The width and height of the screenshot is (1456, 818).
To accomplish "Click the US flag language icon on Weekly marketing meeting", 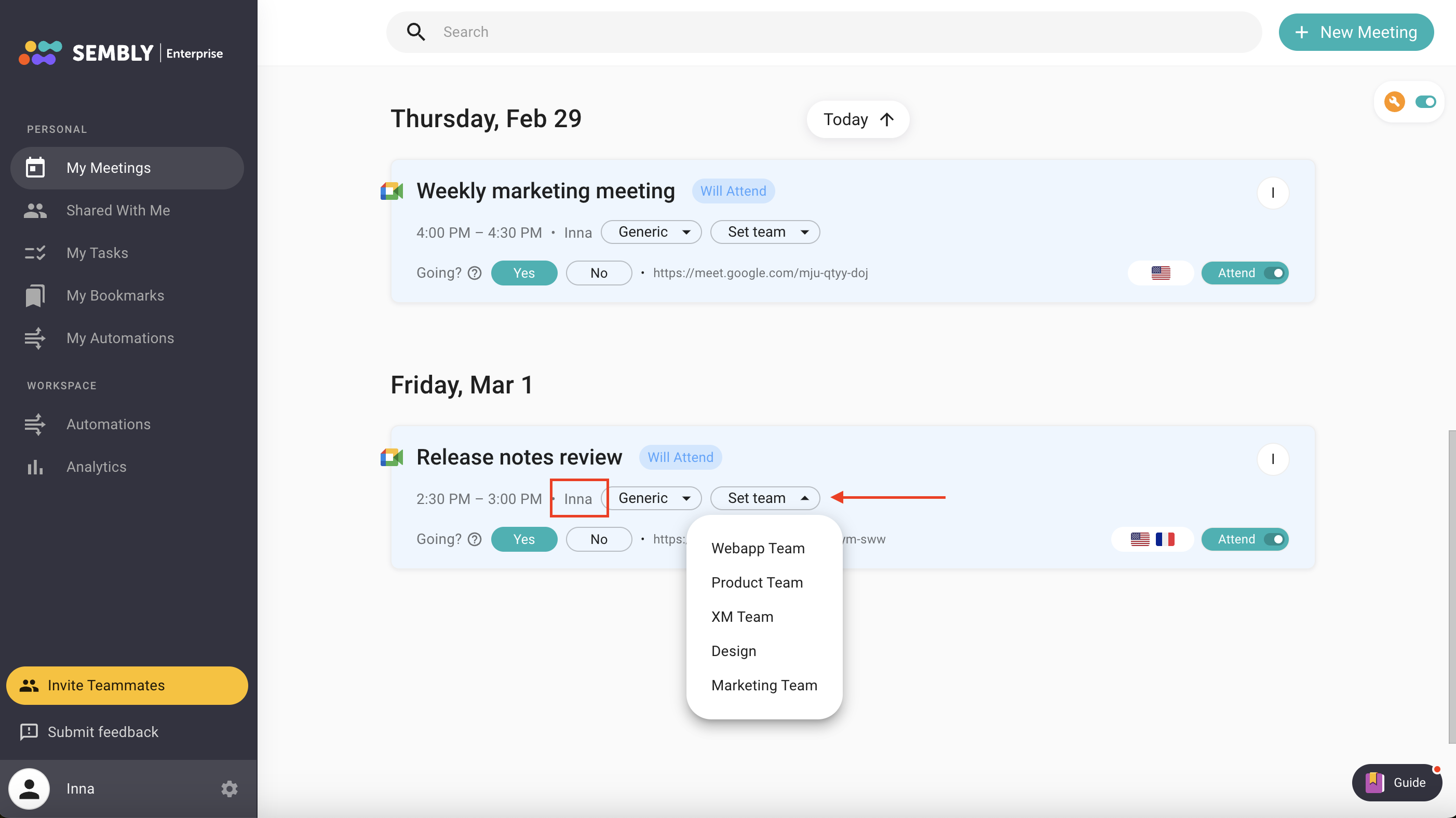I will pyautogui.click(x=1161, y=273).
